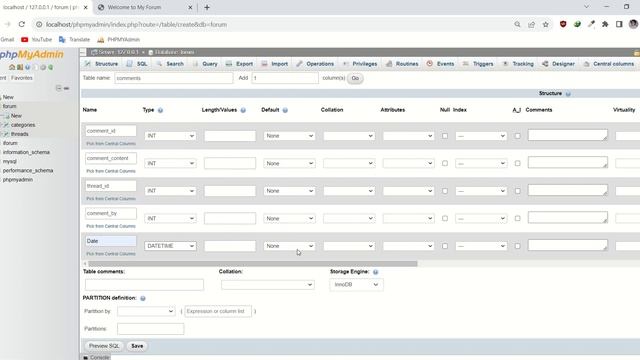This screenshot has width=640, height=360.
Task: Click the Length/Values field for Date
Action: (x=230, y=246)
